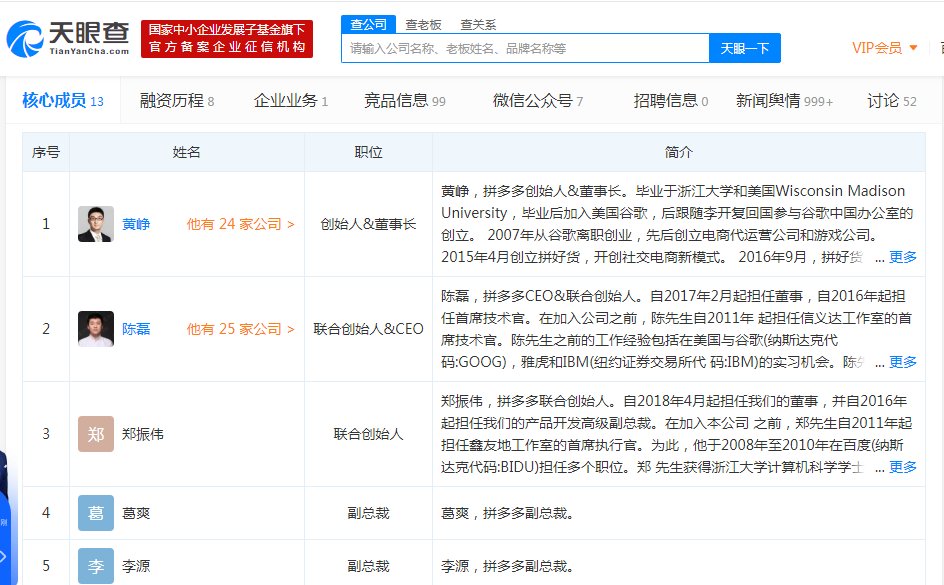Image resolution: width=944 pixels, height=585 pixels.
Task: Select the 查公司 search tab
Action: [368, 24]
